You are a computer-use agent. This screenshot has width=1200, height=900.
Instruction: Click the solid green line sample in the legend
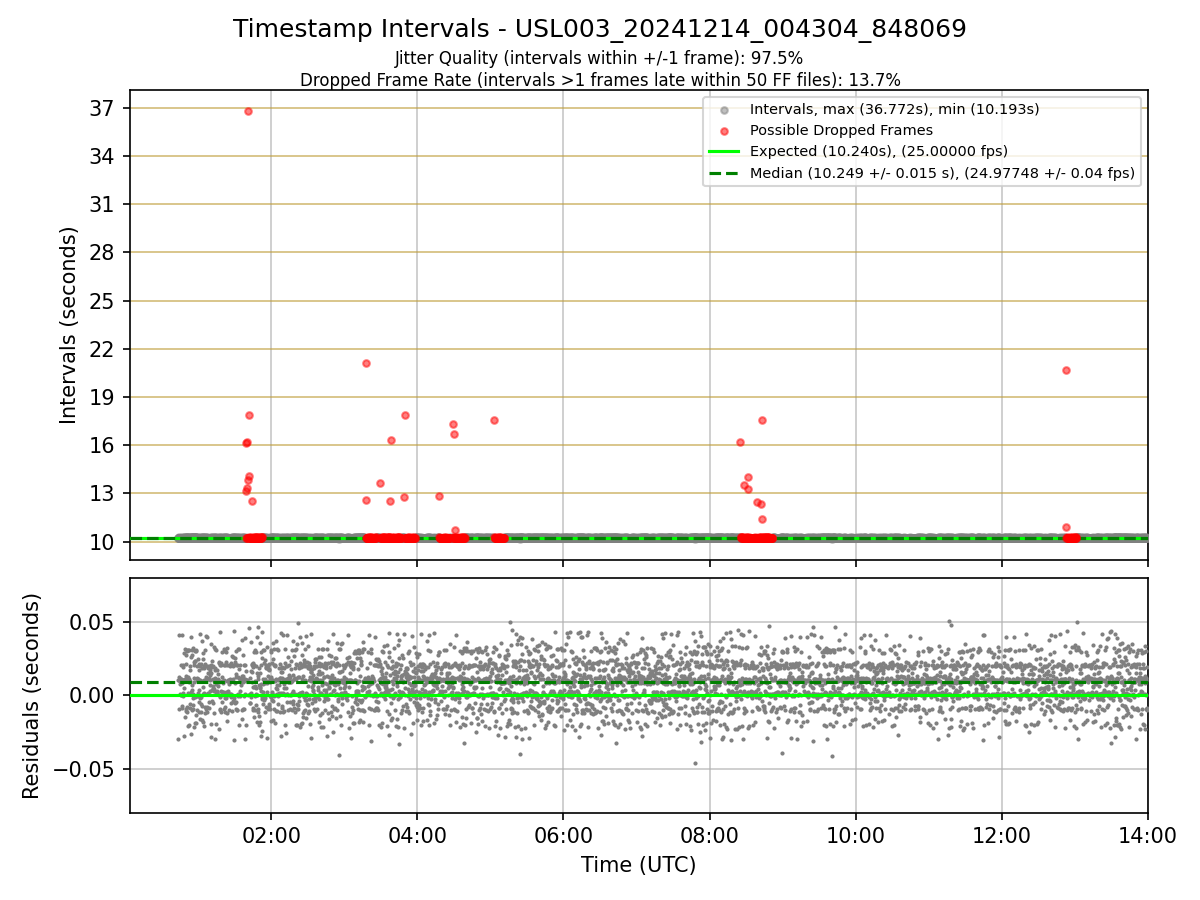pos(725,151)
